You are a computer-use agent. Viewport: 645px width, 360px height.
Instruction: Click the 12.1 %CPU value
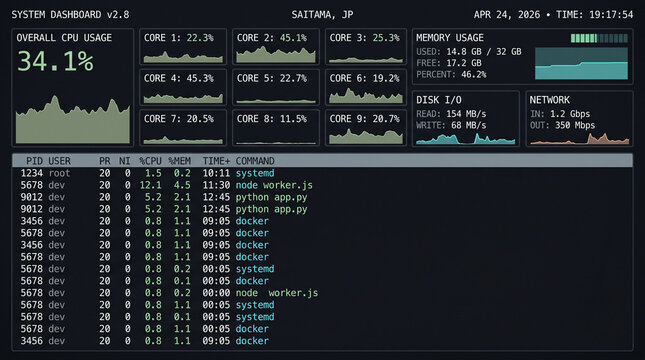pyautogui.click(x=151, y=185)
